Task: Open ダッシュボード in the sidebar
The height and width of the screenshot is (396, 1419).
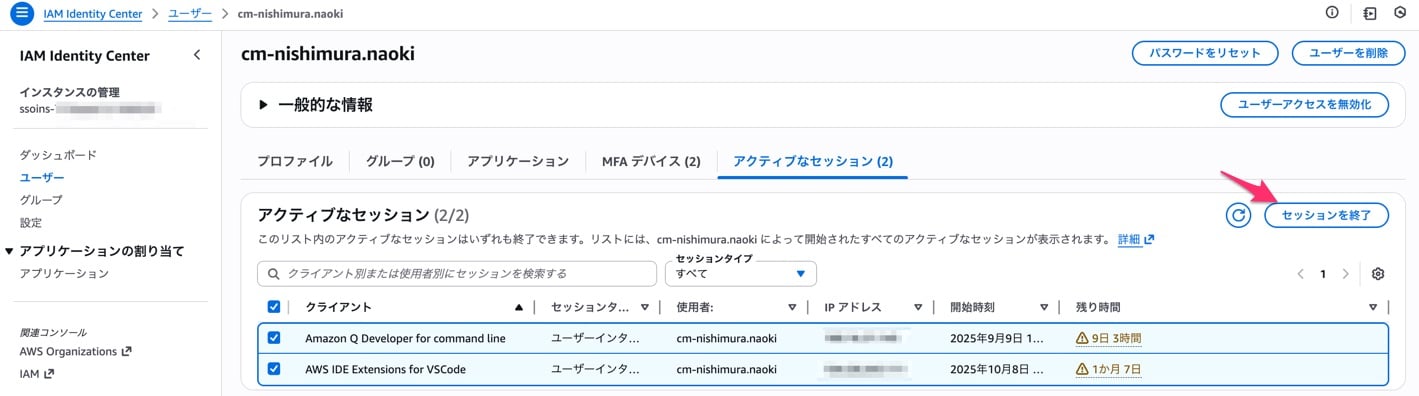Action: click(58, 155)
